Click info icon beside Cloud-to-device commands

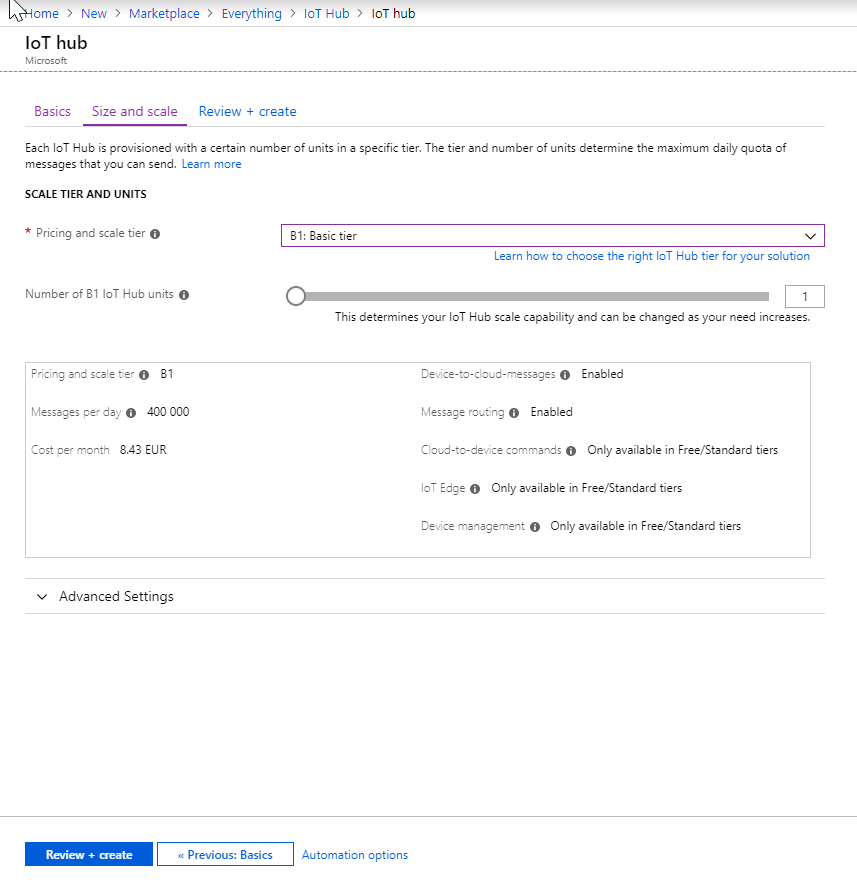coord(571,451)
